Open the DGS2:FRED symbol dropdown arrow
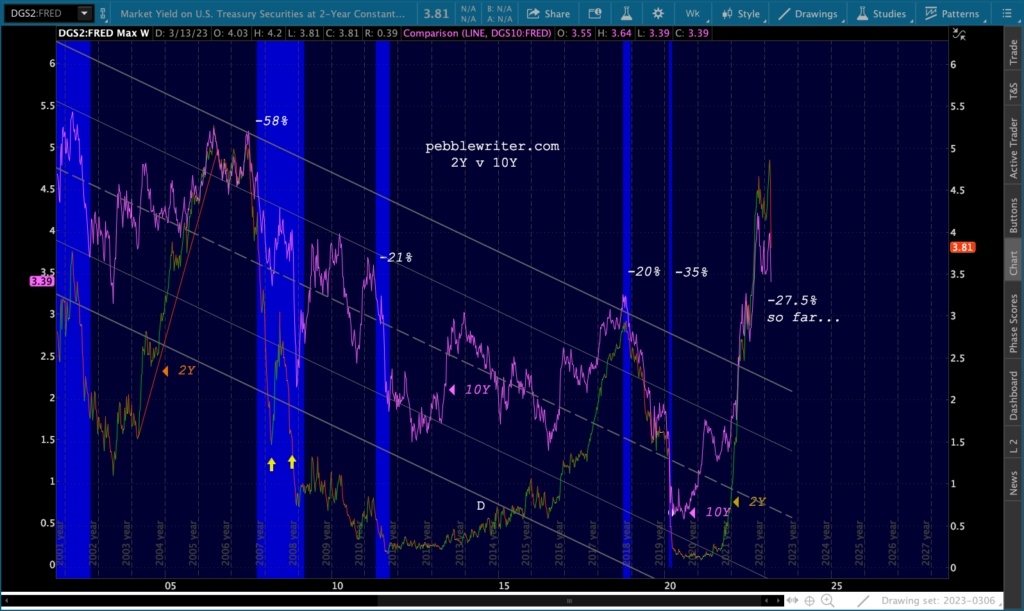 point(84,13)
